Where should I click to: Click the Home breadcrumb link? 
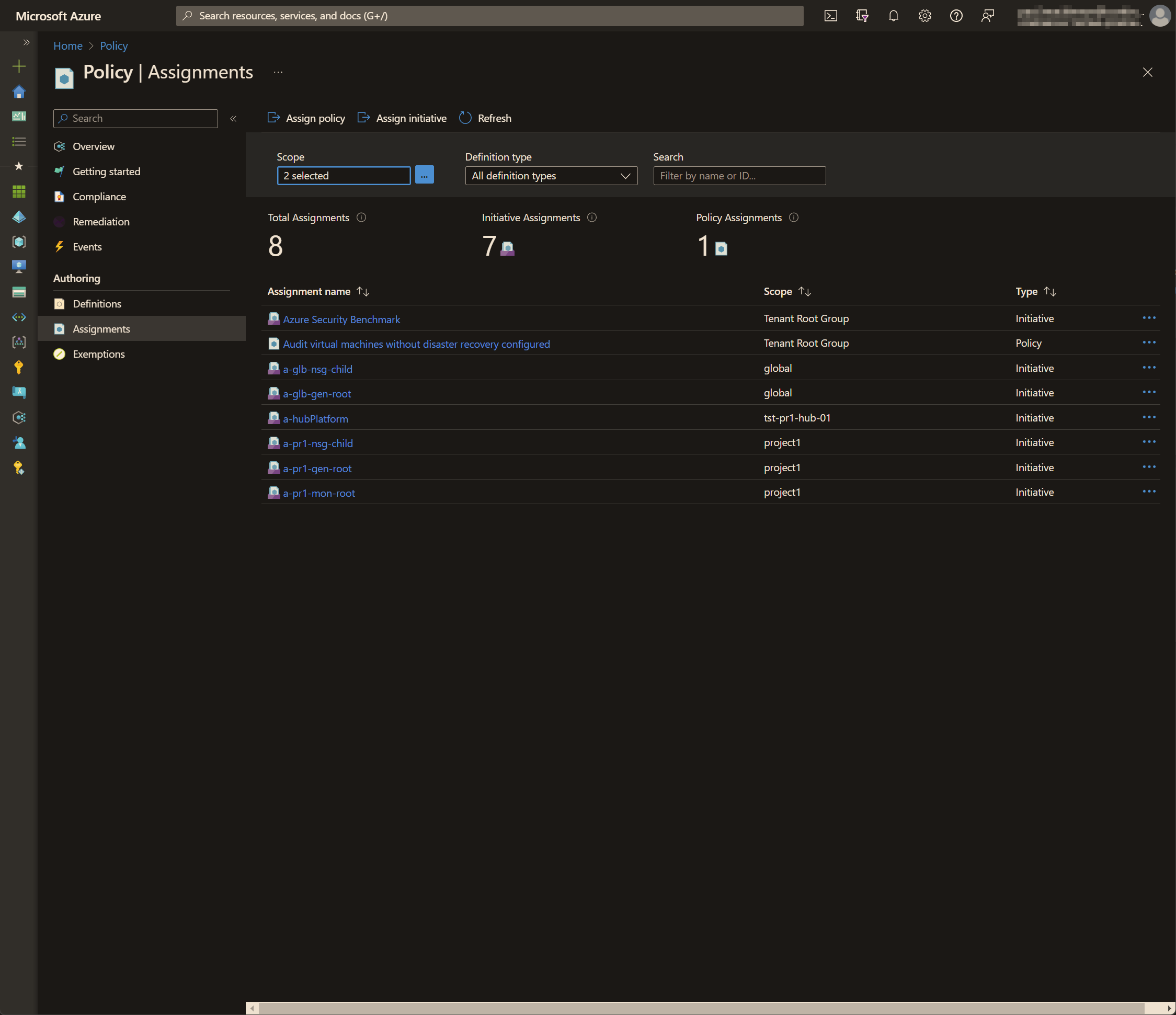click(67, 46)
